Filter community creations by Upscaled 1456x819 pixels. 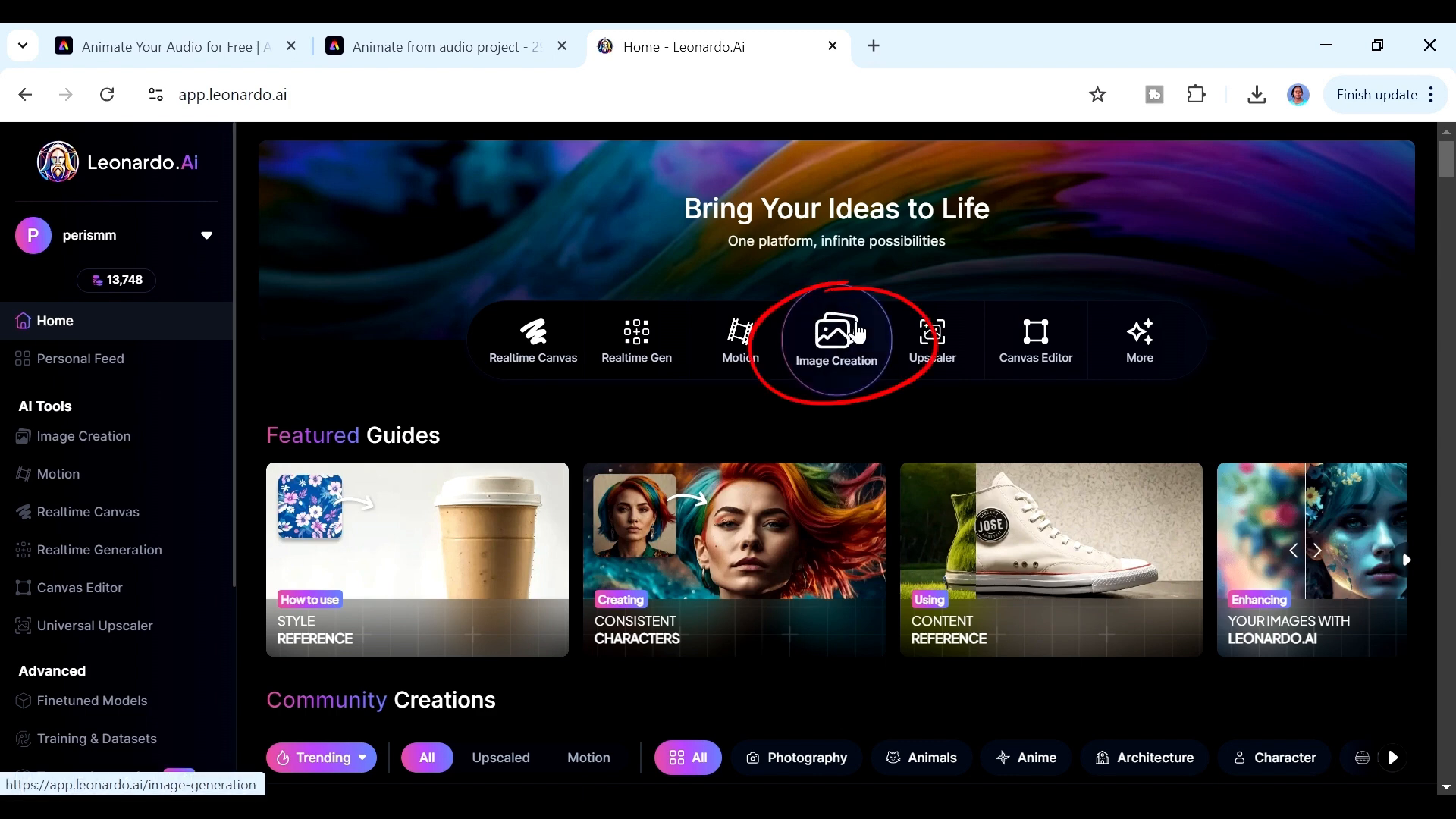tap(500, 758)
